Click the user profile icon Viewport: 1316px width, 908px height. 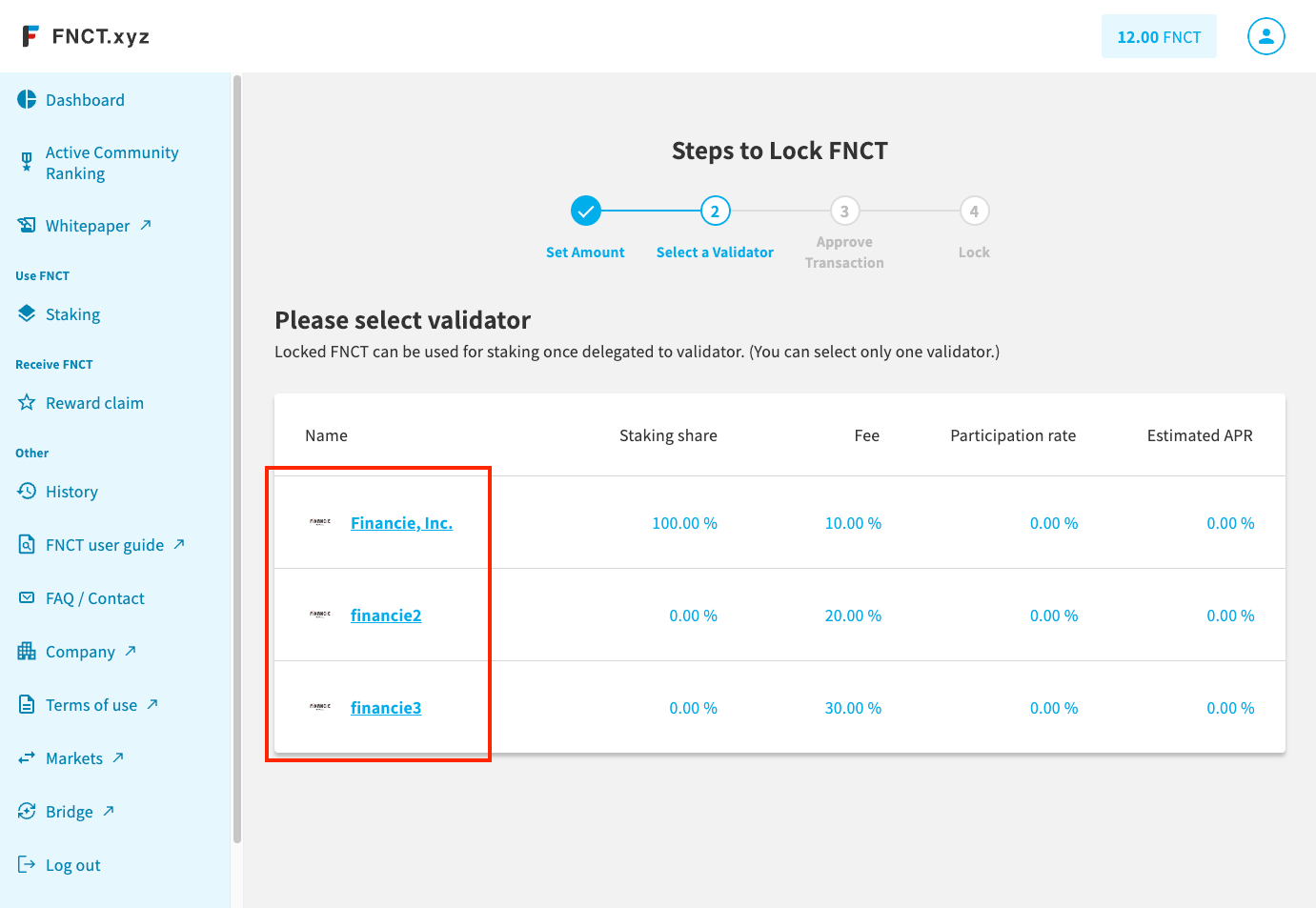(1265, 36)
